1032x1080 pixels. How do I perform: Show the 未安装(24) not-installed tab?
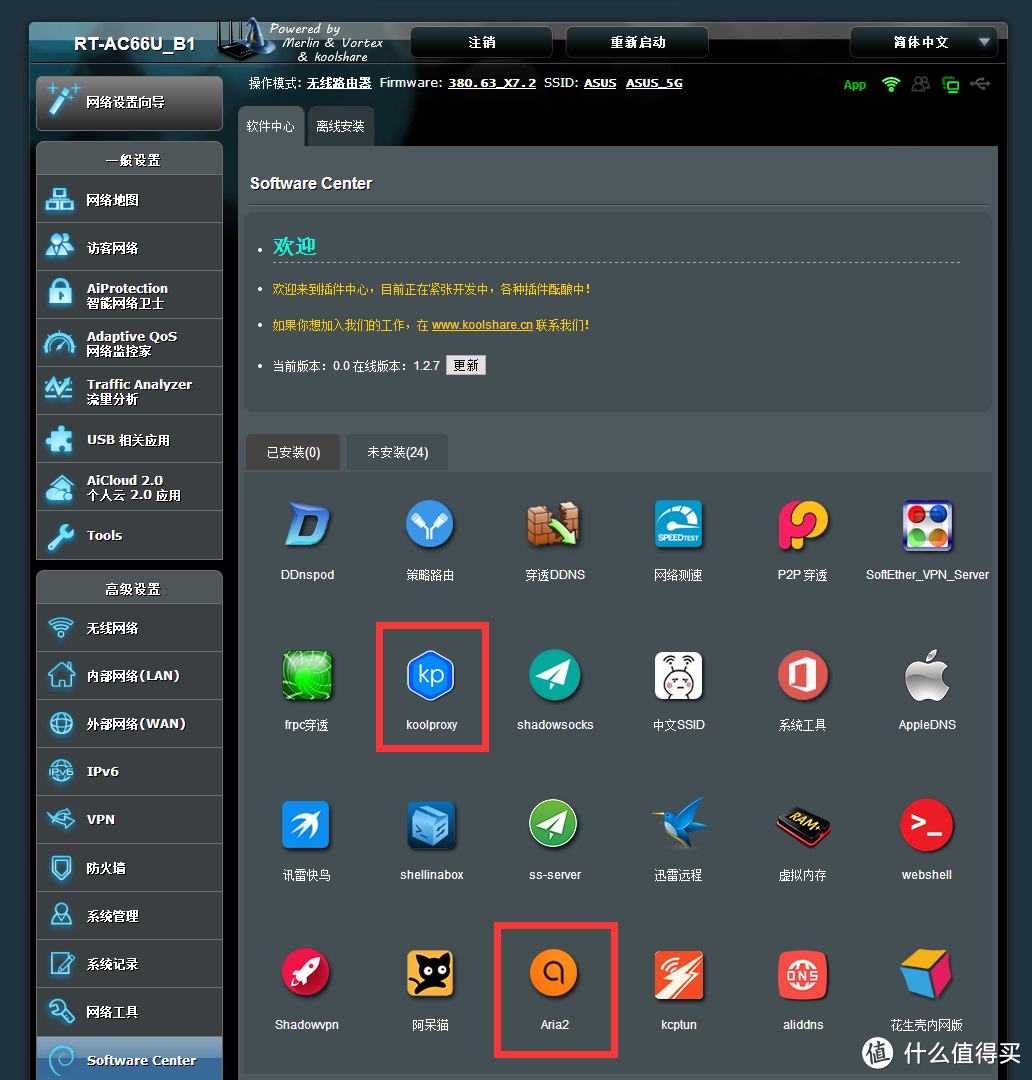398,453
